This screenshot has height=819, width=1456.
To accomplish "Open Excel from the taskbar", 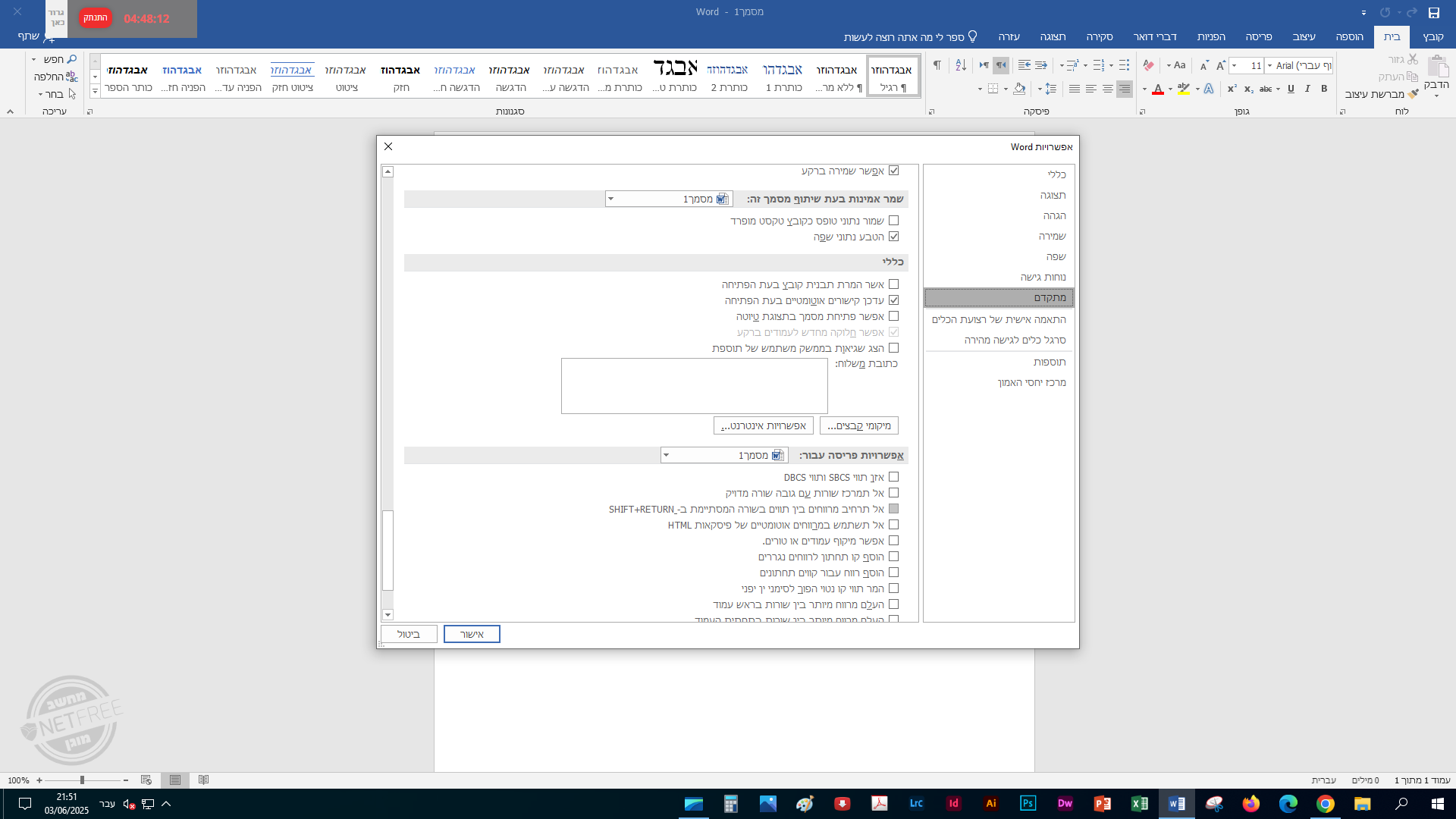I will coord(1139,804).
